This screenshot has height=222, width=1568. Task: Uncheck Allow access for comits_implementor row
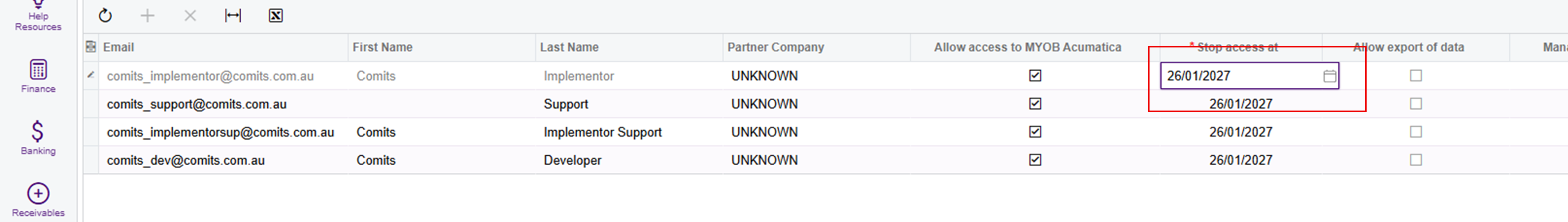click(x=1035, y=76)
